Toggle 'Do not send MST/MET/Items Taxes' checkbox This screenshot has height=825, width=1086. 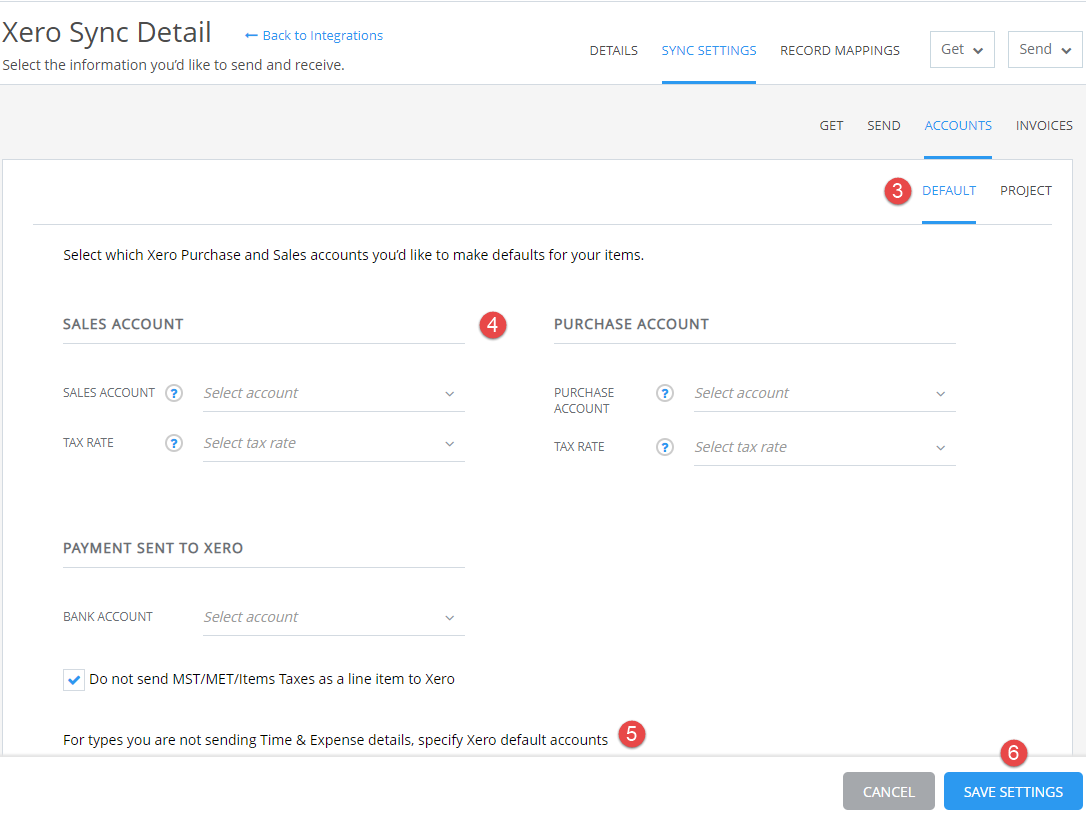73,680
